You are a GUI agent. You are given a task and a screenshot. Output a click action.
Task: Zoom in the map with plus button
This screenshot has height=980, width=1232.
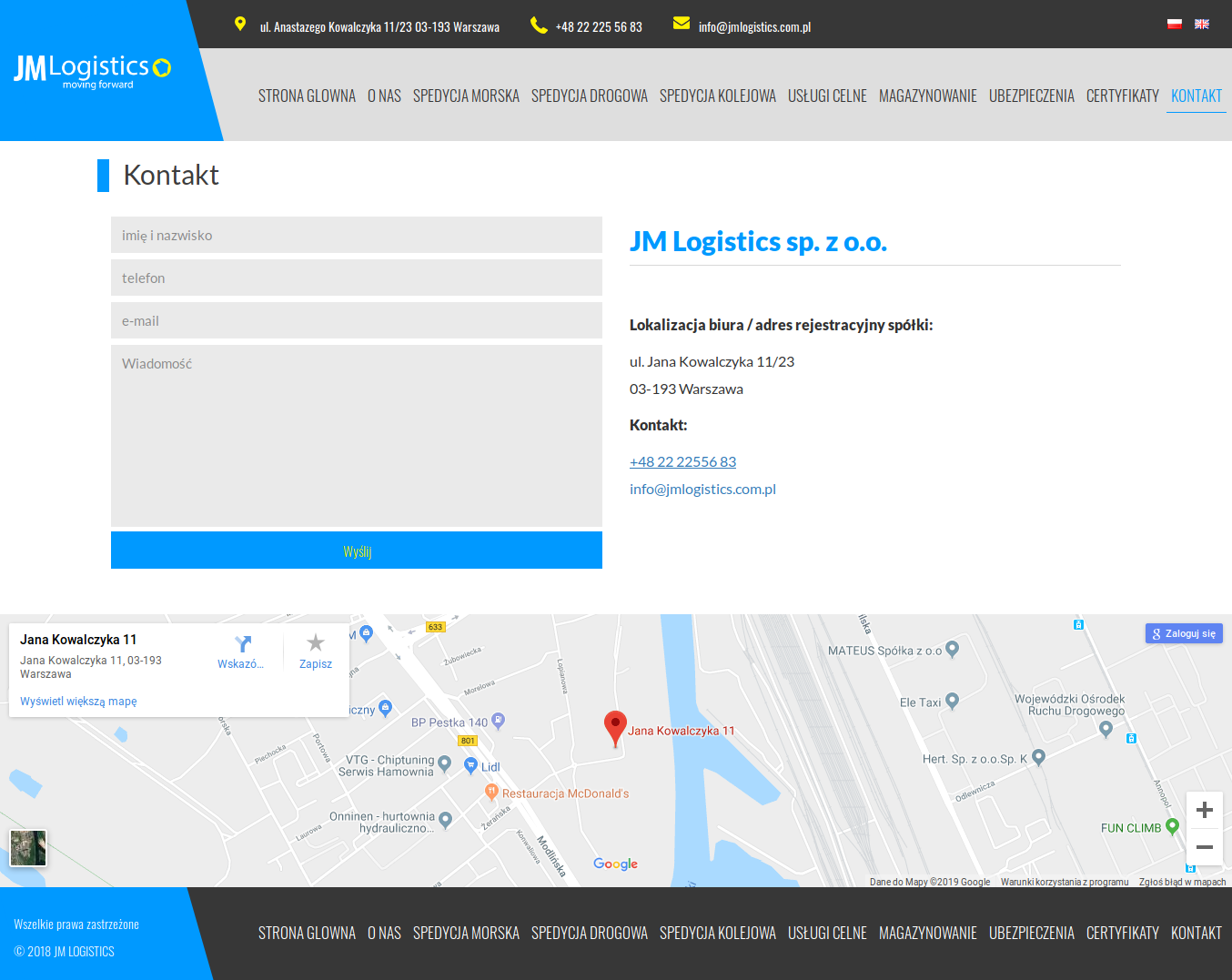click(x=1205, y=810)
